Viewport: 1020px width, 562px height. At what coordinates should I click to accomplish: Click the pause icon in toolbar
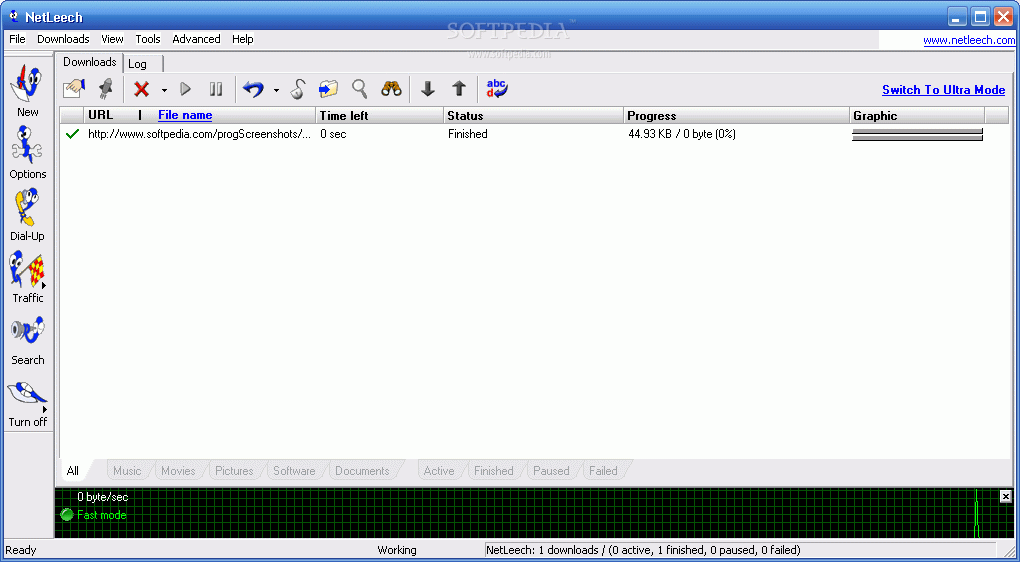click(x=216, y=89)
